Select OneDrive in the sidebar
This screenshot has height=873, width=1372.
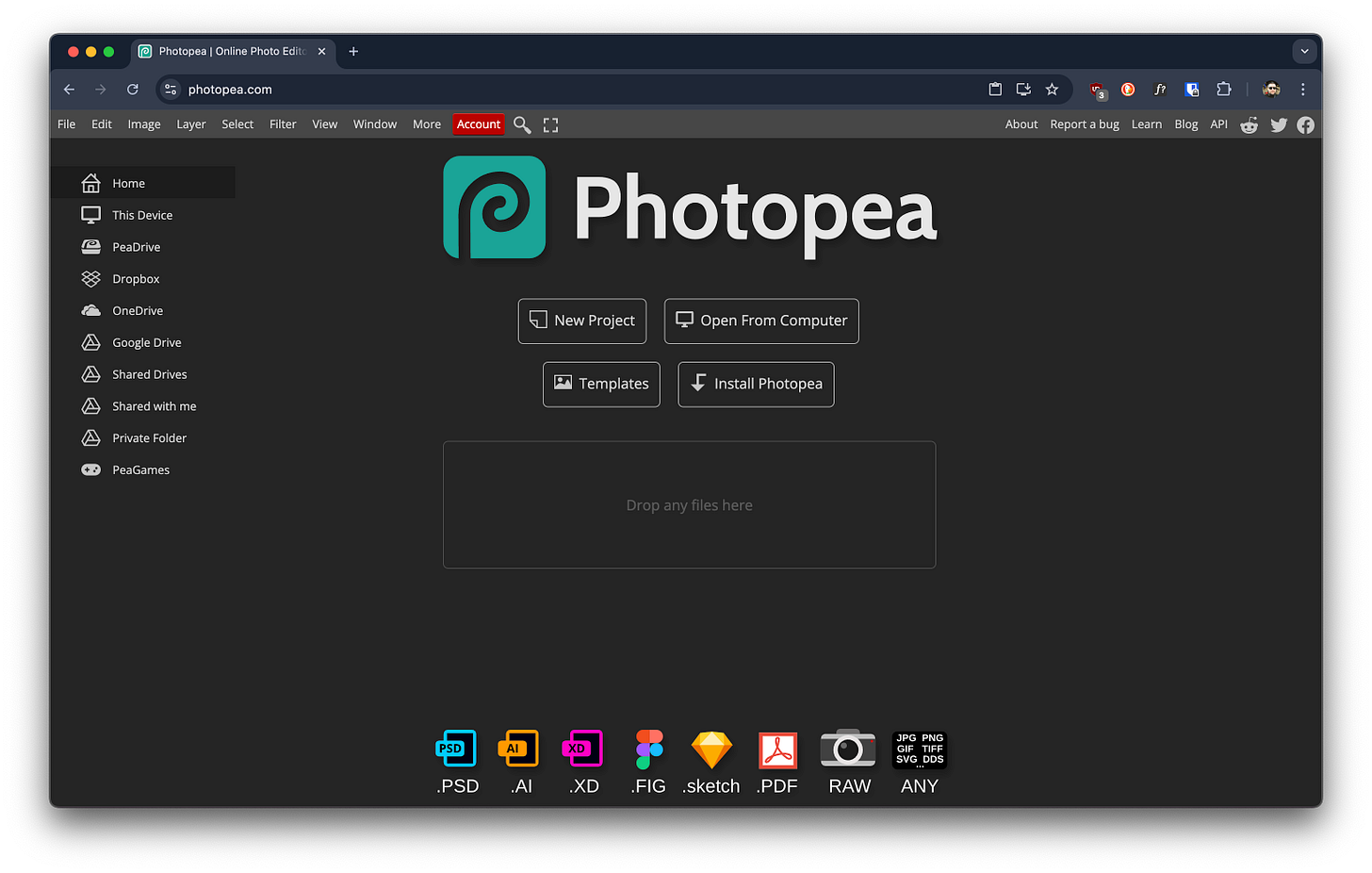pos(142,311)
